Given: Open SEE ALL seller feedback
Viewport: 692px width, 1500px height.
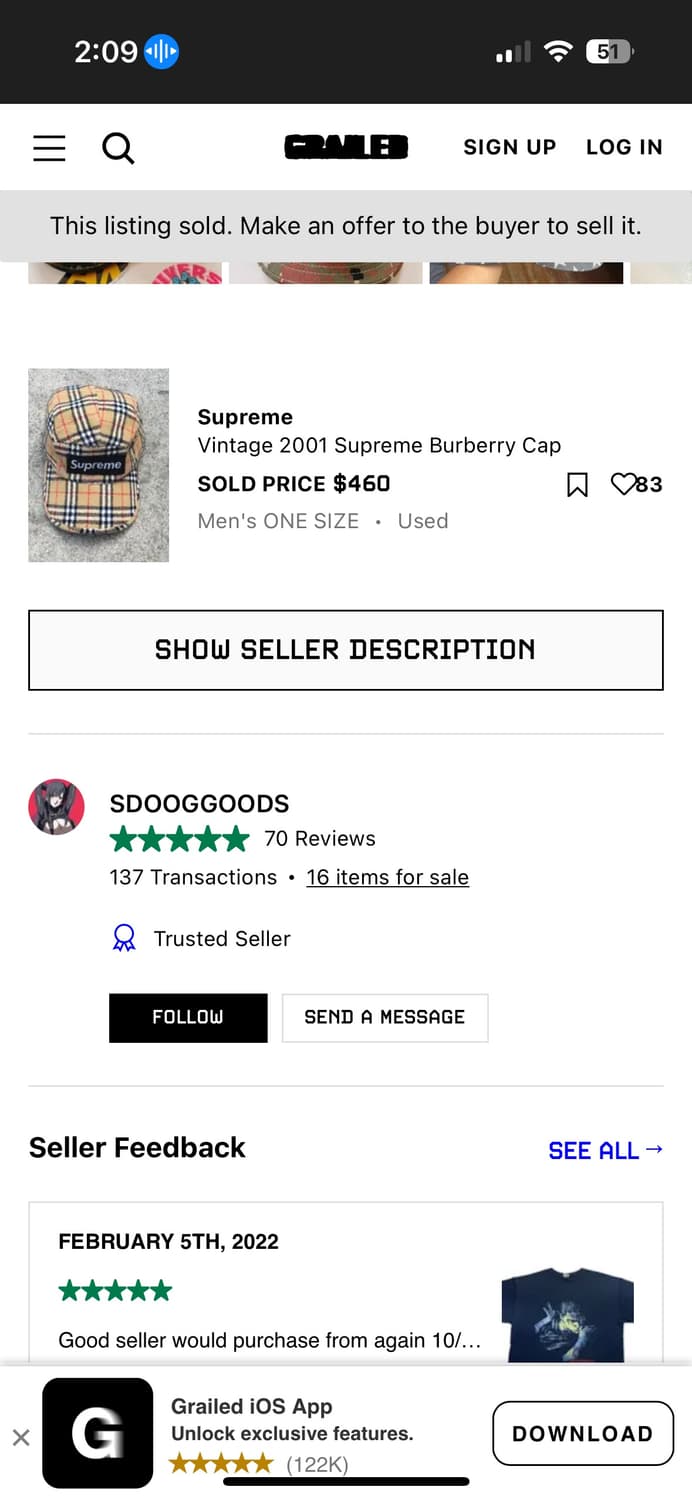Looking at the screenshot, I should (605, 1150).
